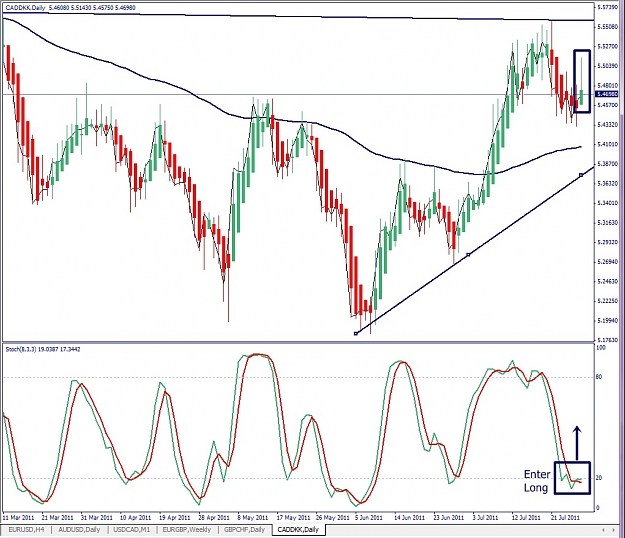Click the highlighted current price label on the price axis

click(x=607, y=94)
